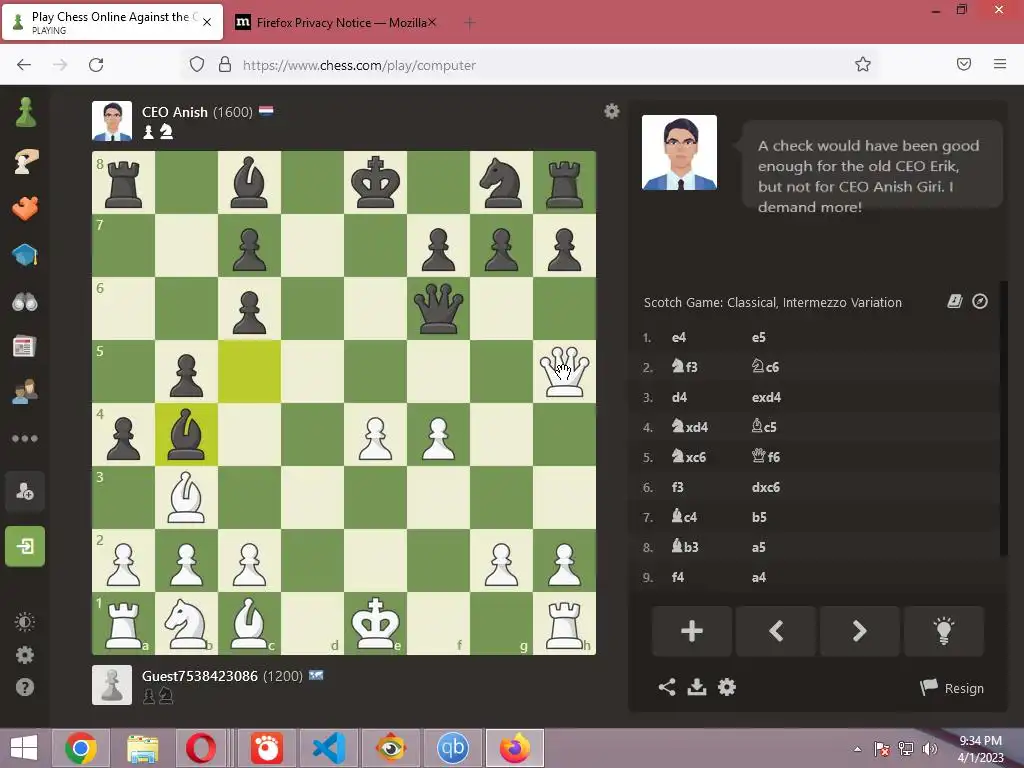The image size is (1024, 768).
Task: Open Opera from taskbar
Action: pos(200,748)
